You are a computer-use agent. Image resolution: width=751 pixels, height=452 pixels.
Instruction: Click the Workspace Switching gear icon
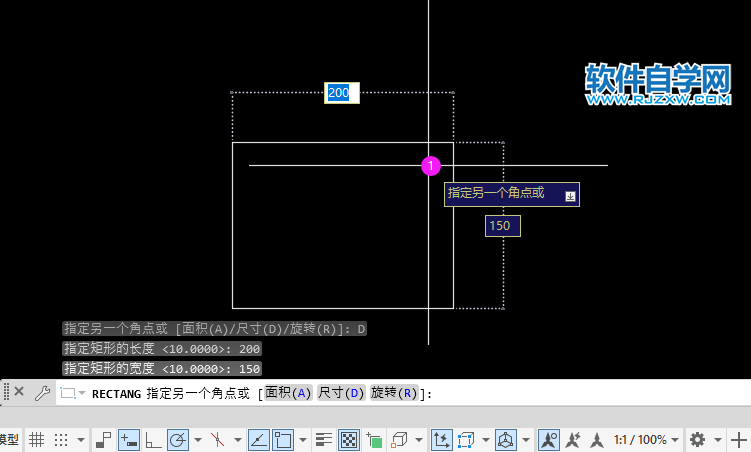(x=697, y=440)
